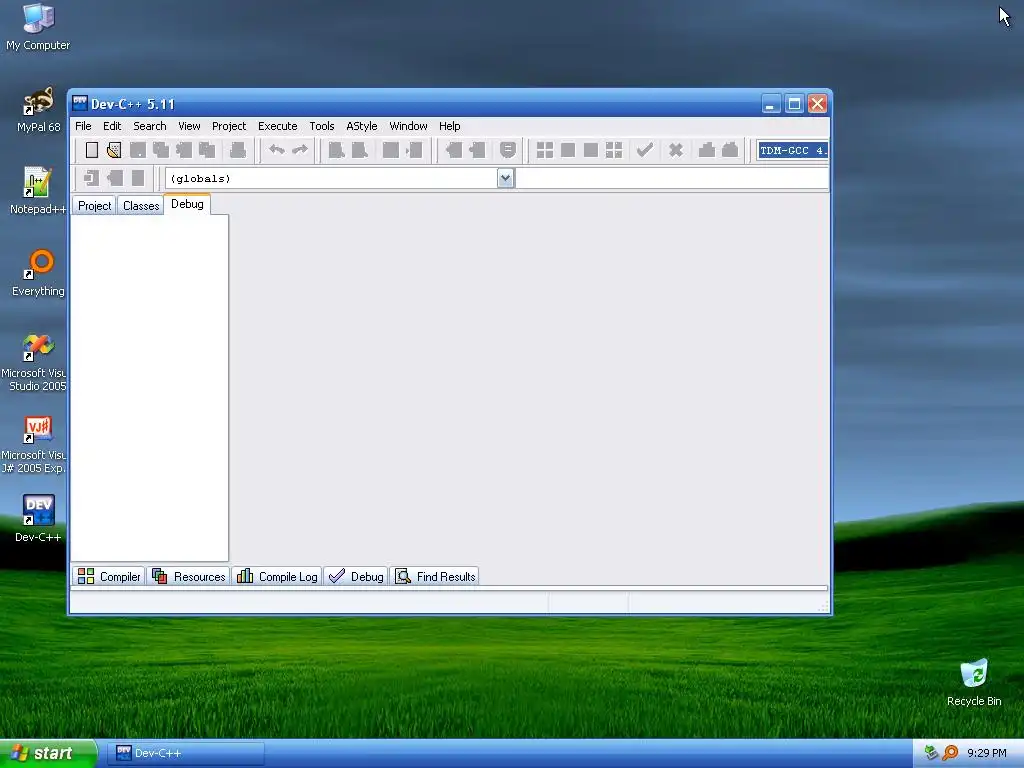Click the Project Options toolbar icon
Image resolution: width=1024 pixels, height=768 pixels.
click(x=508, y=150)
